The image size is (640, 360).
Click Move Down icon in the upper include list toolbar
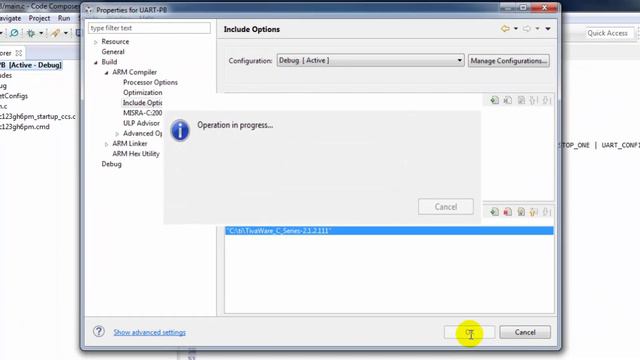tap(547, 100)
